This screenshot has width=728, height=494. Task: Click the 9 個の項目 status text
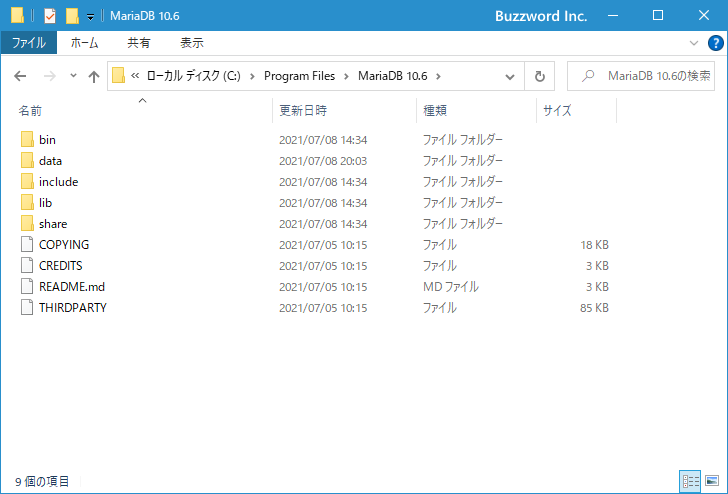[x=42, y=481]
